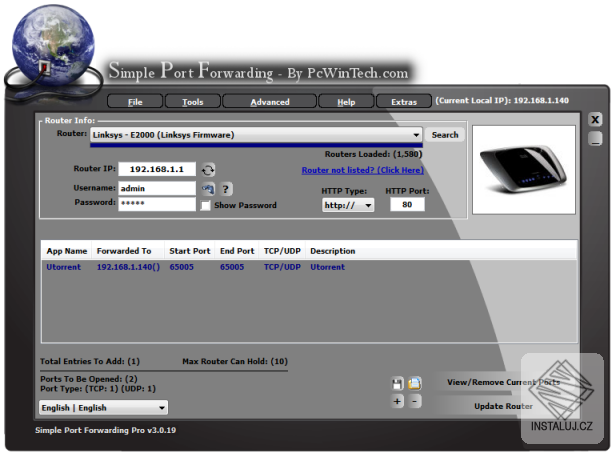The height and width of the screenshot is (453, 612).
Task: Open the Extras menu
Action: point(404,102)
